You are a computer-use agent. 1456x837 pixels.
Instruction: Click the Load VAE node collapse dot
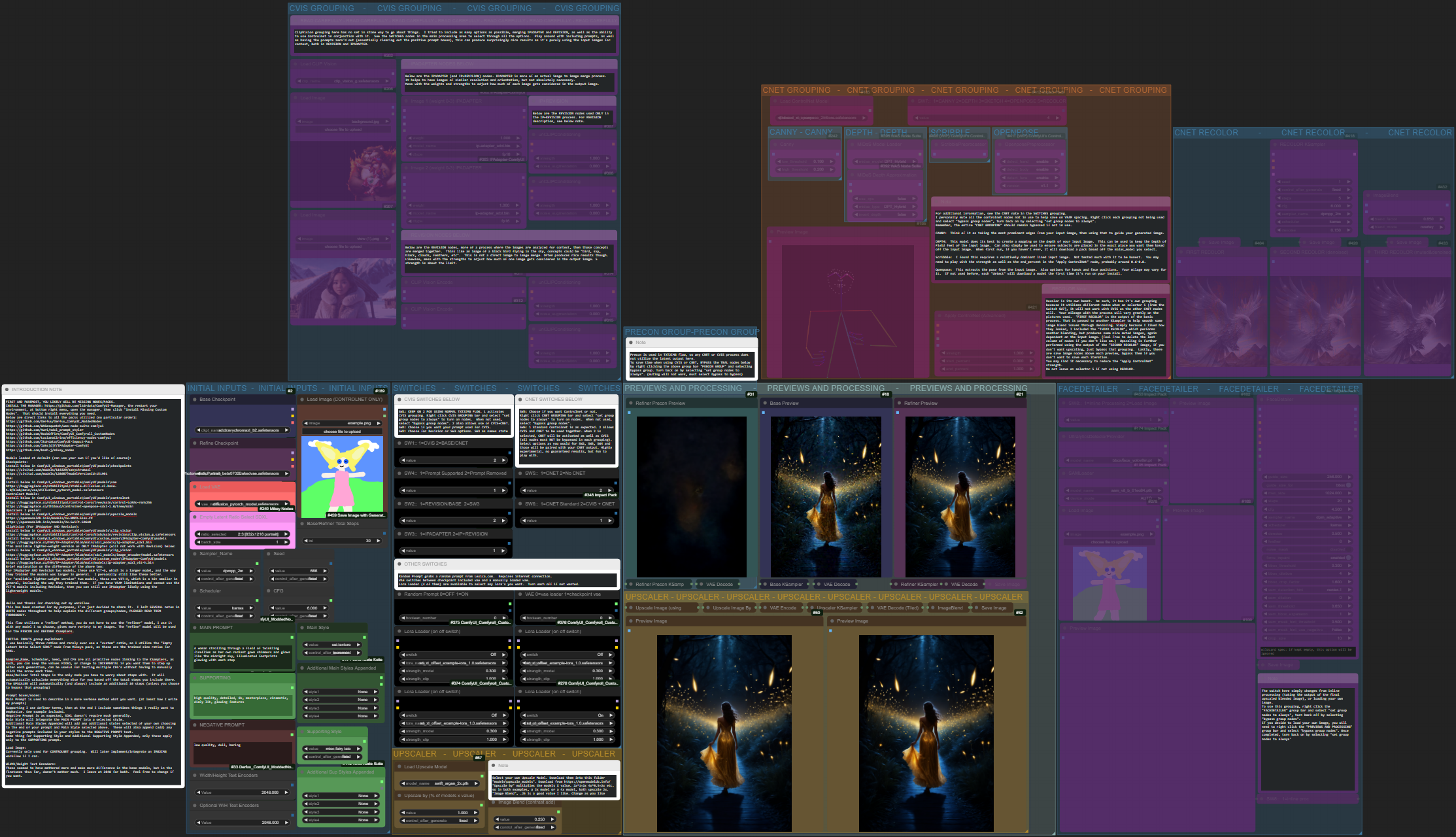point(195,487)
